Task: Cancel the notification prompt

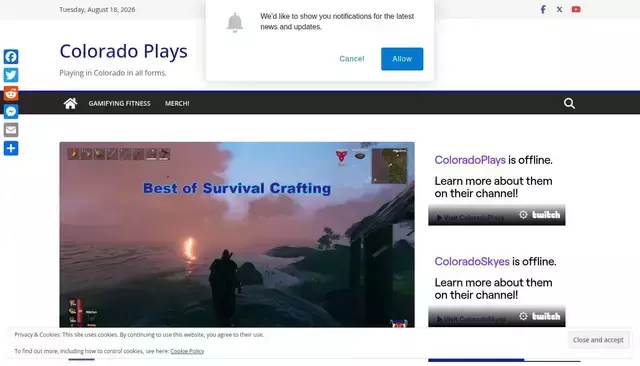Action: coord(351,59)
